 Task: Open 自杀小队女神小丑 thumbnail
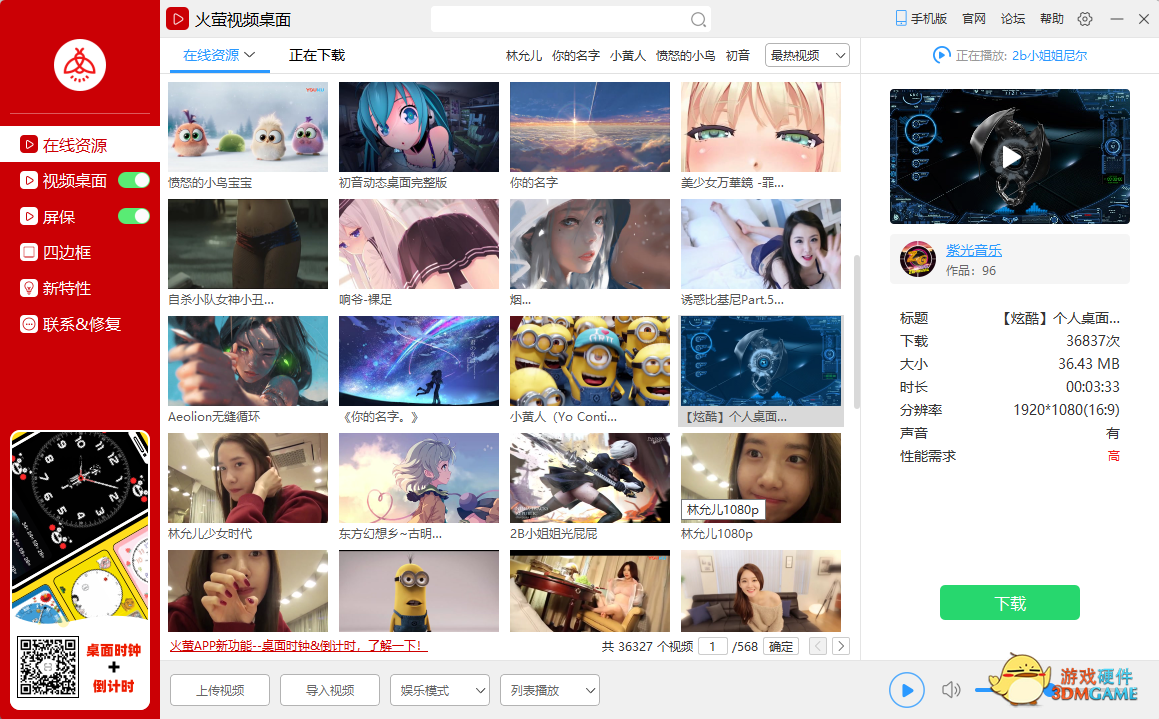tap(248, 244)
